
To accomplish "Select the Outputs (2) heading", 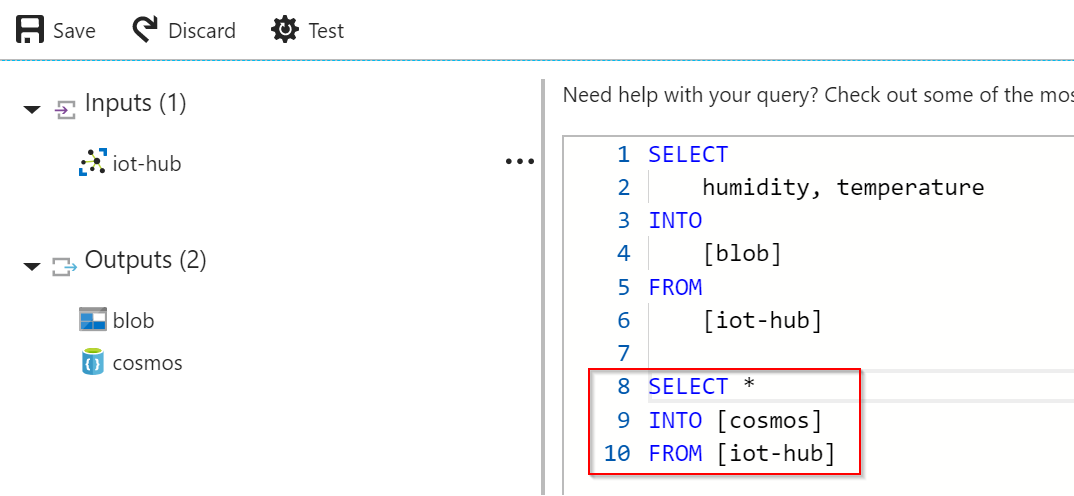I will tap(145, 260).
